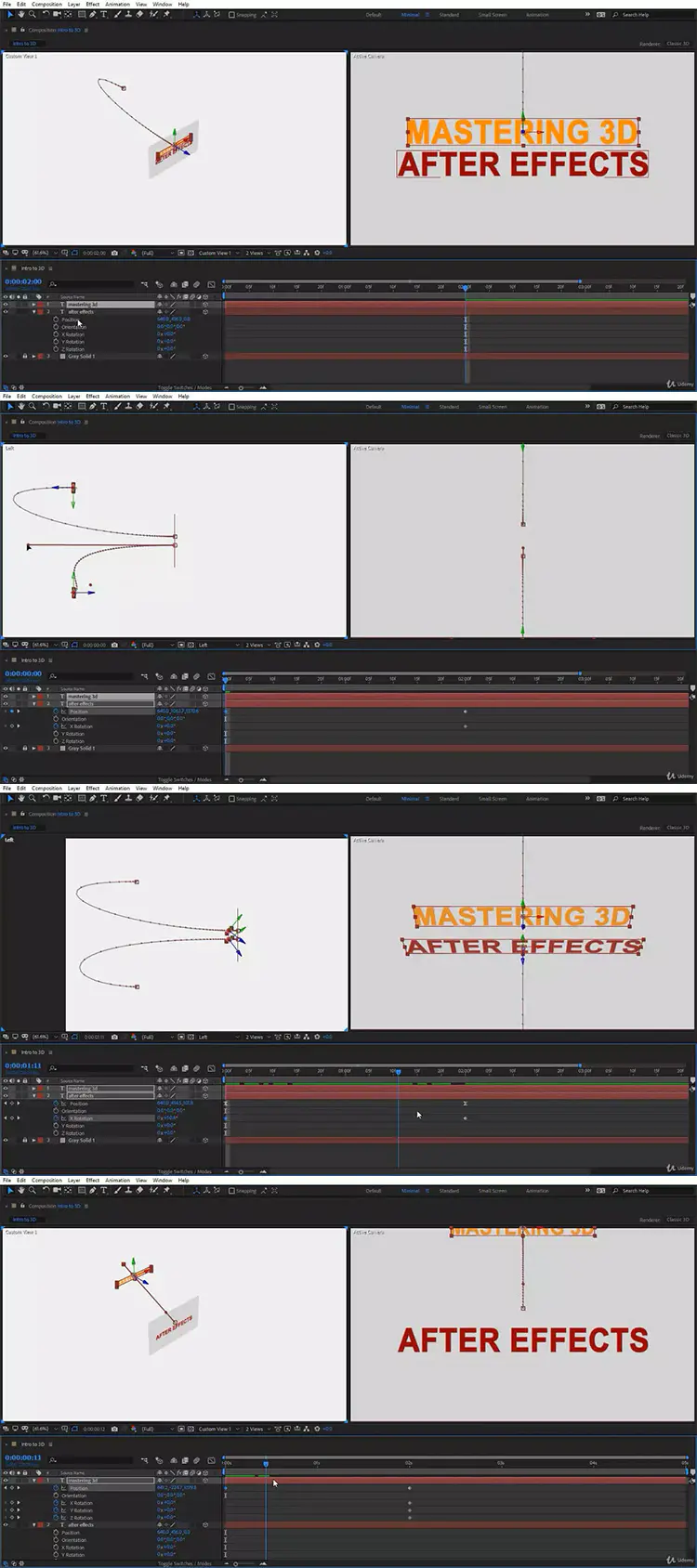Viewport: 697px width, 1568px height.
Task: Click the current time indicator in the 0:00:01:11 timeline
Action: pos(398,1071)
